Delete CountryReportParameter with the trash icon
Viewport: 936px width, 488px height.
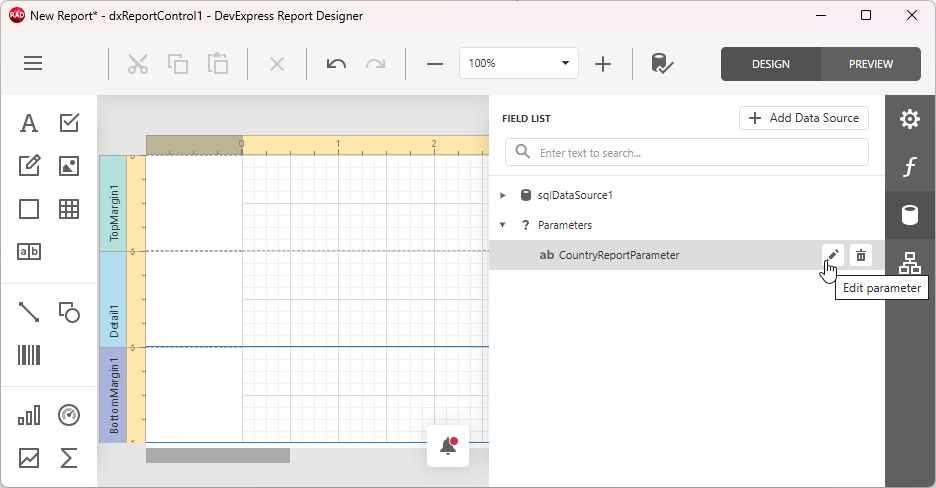click(x=861, y=255)
